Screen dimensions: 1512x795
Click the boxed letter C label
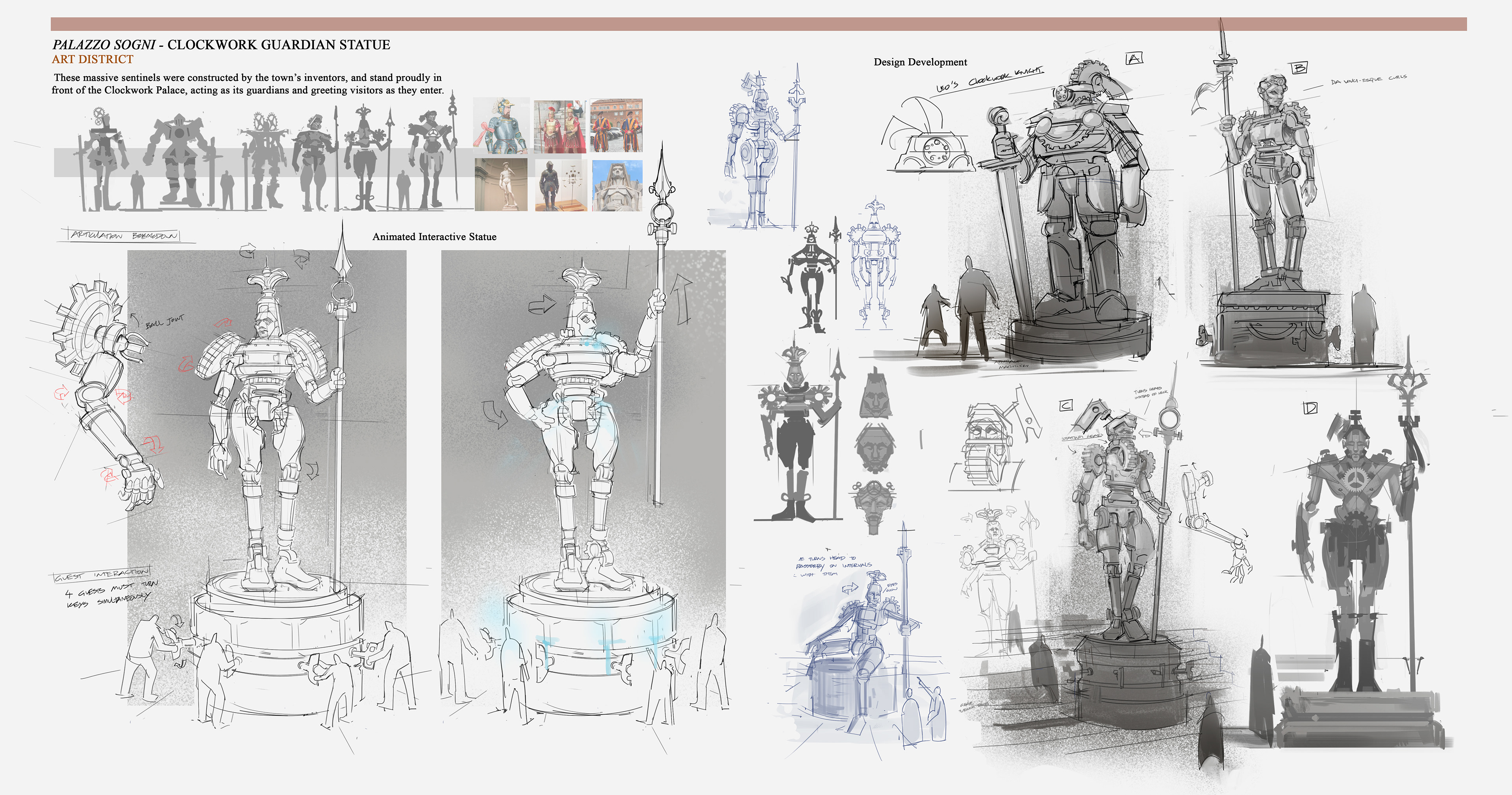click(x=1066, y=405)
